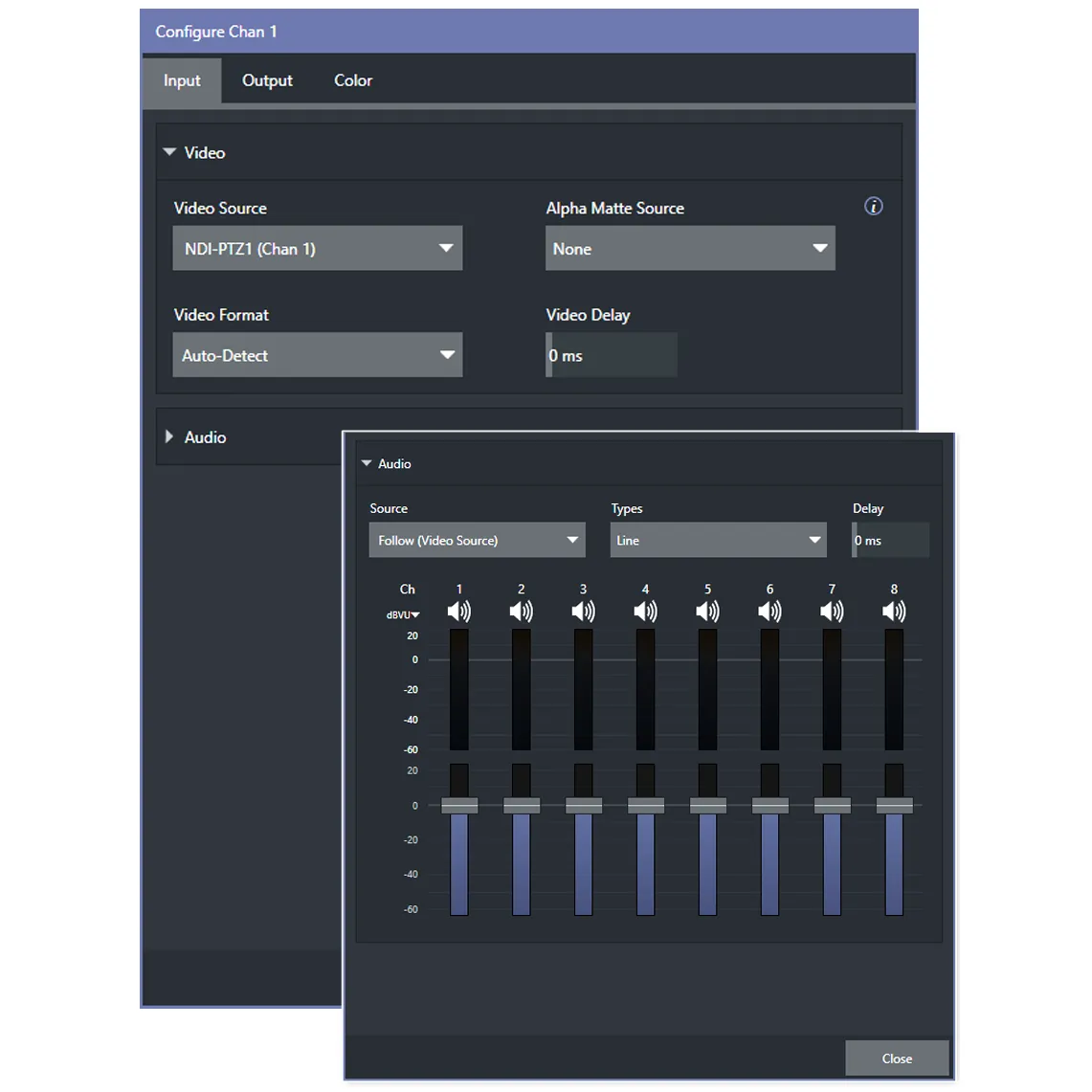
Task: Expand the collapsed Audio section in Configure window
Action: 169,436
